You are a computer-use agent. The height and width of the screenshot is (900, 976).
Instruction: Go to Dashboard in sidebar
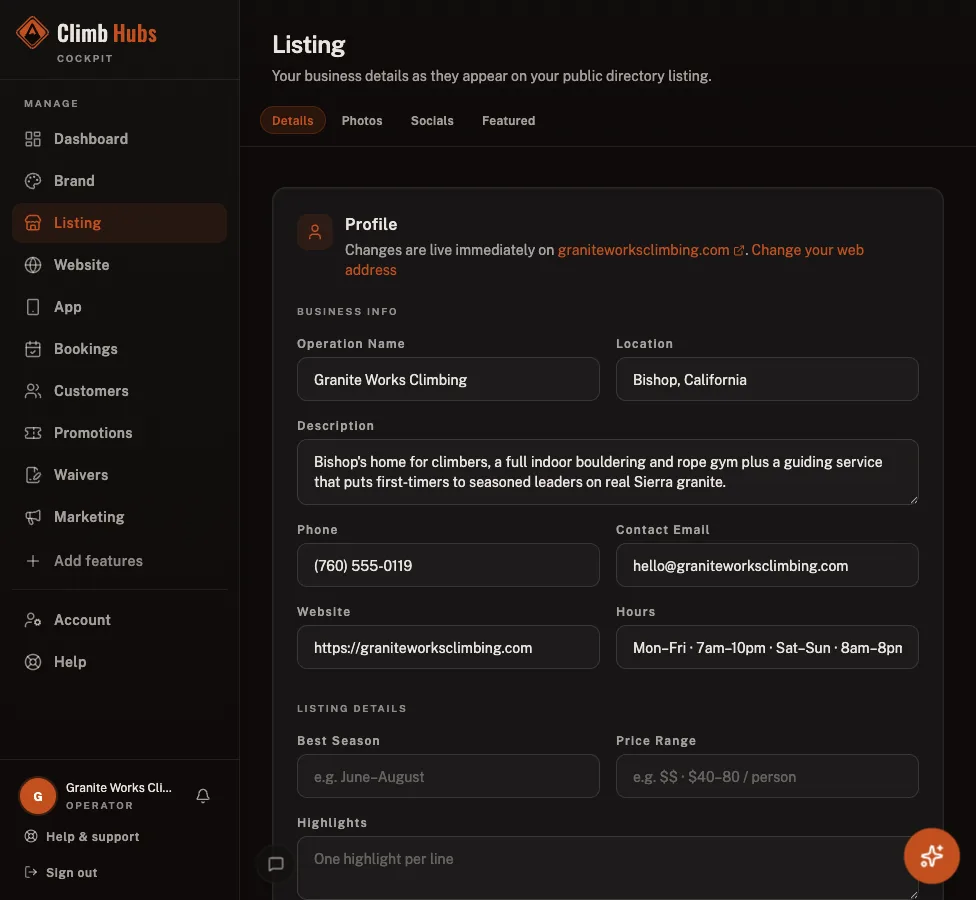[x=120, y=139]
